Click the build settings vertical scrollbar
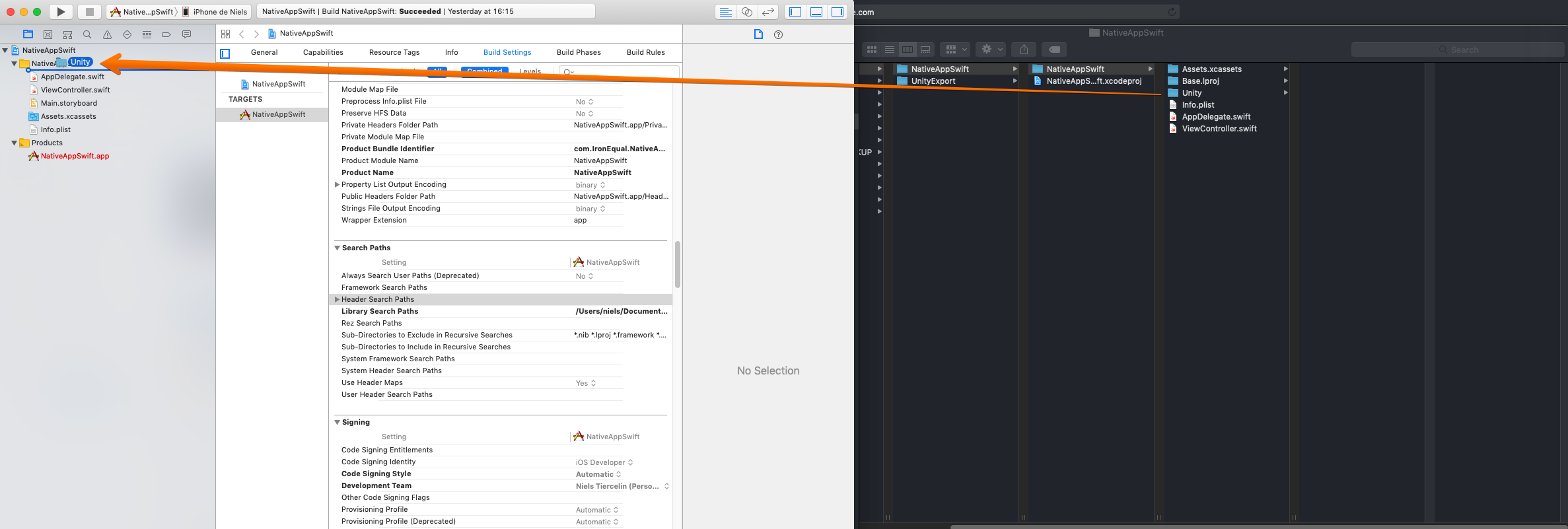The height and width of the screenshot is (529, 1568). point(677,264)
